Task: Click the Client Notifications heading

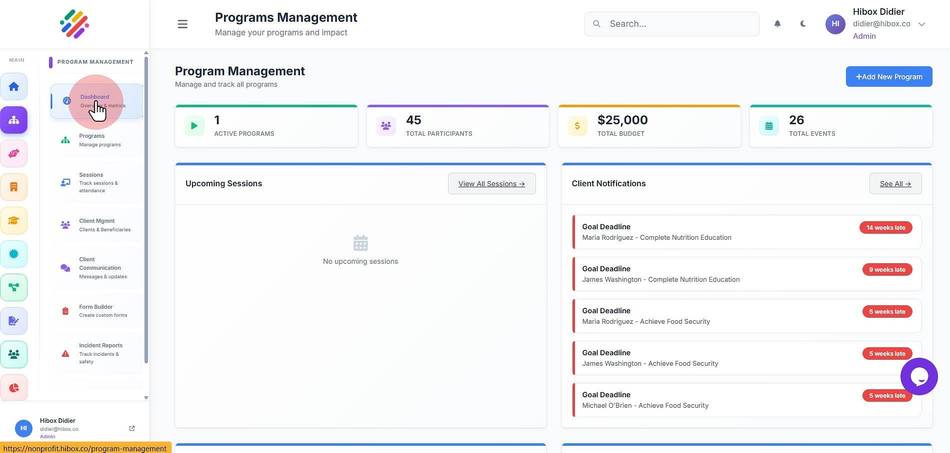Action: coord(608,184)
